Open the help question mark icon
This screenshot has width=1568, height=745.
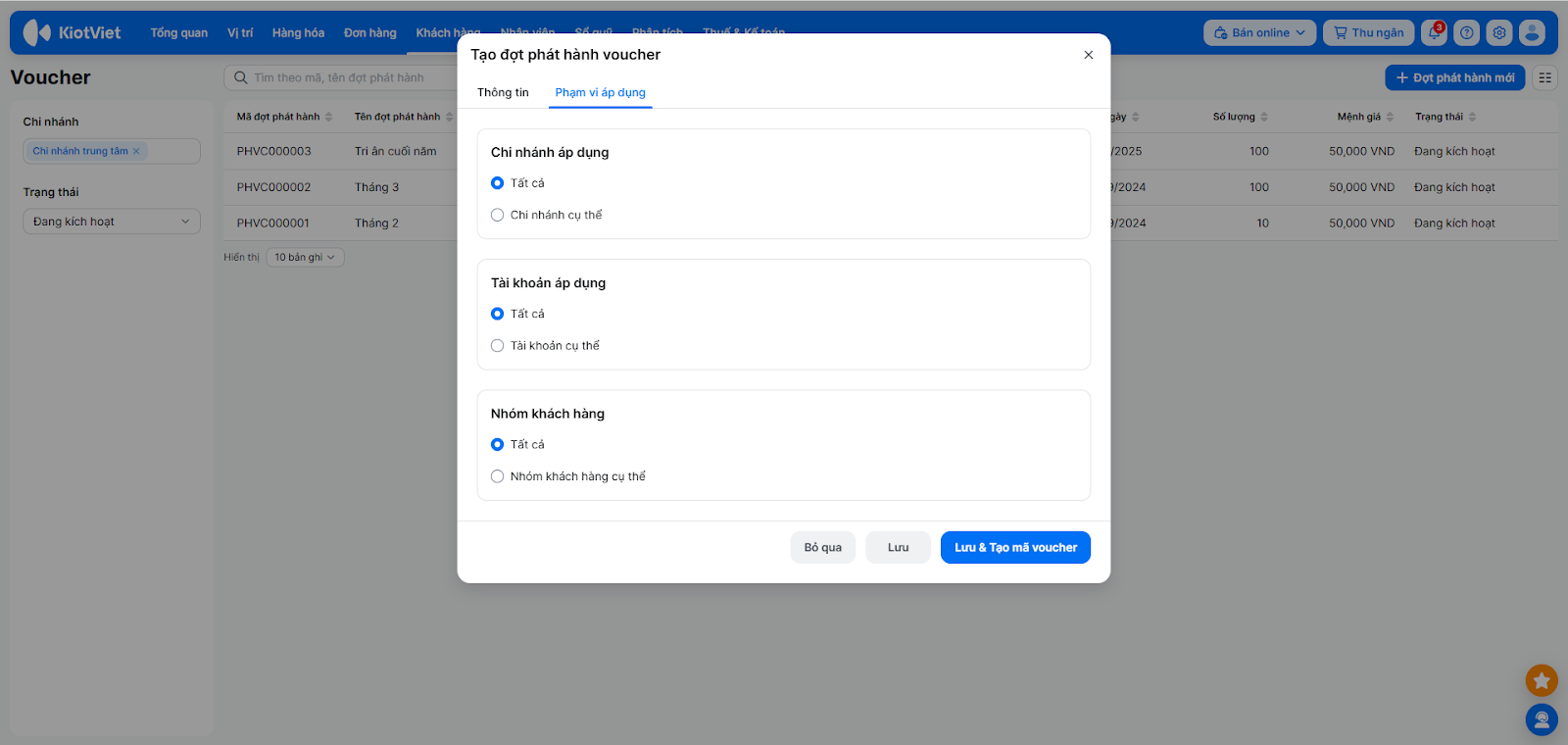tap(1466, 33)
